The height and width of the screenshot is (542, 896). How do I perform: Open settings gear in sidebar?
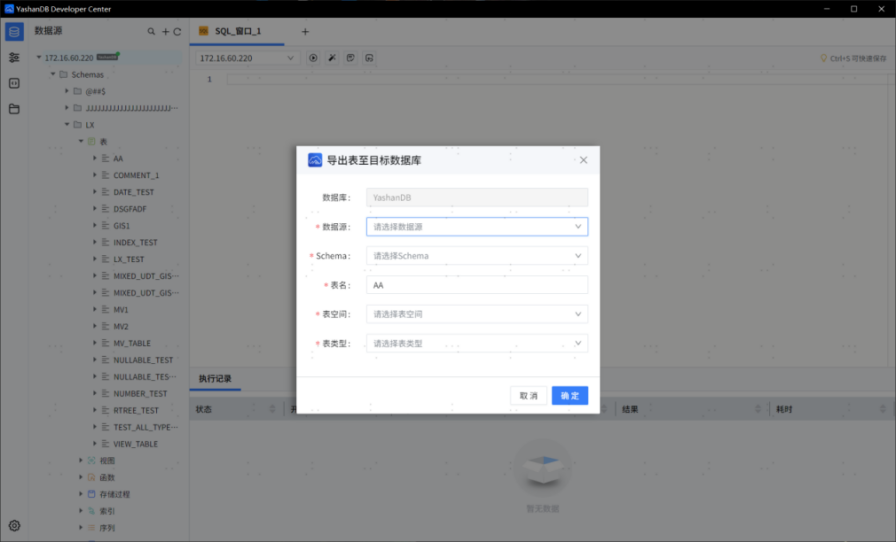click(x=14, y=525)
